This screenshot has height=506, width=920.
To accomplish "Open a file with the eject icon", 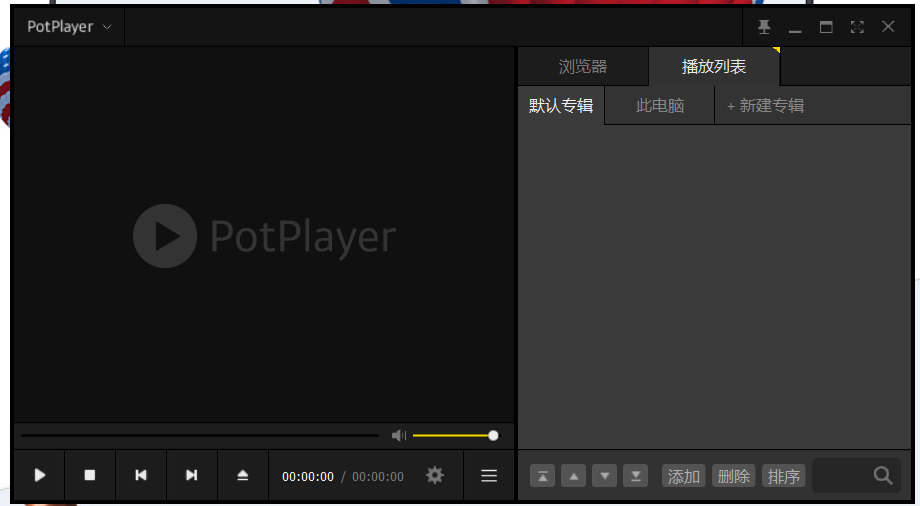I will tap(243, 475).
